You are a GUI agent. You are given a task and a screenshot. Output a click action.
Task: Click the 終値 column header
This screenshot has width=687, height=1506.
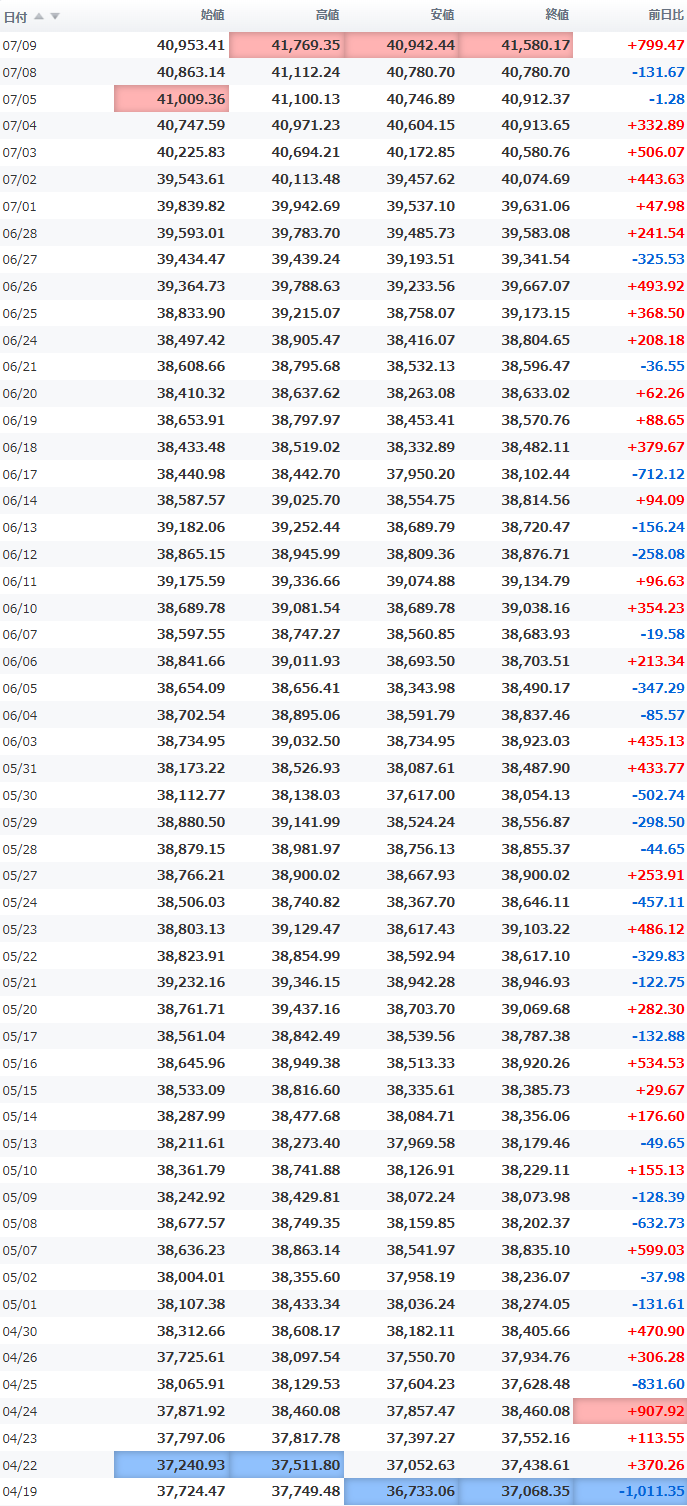pos(557,15)
